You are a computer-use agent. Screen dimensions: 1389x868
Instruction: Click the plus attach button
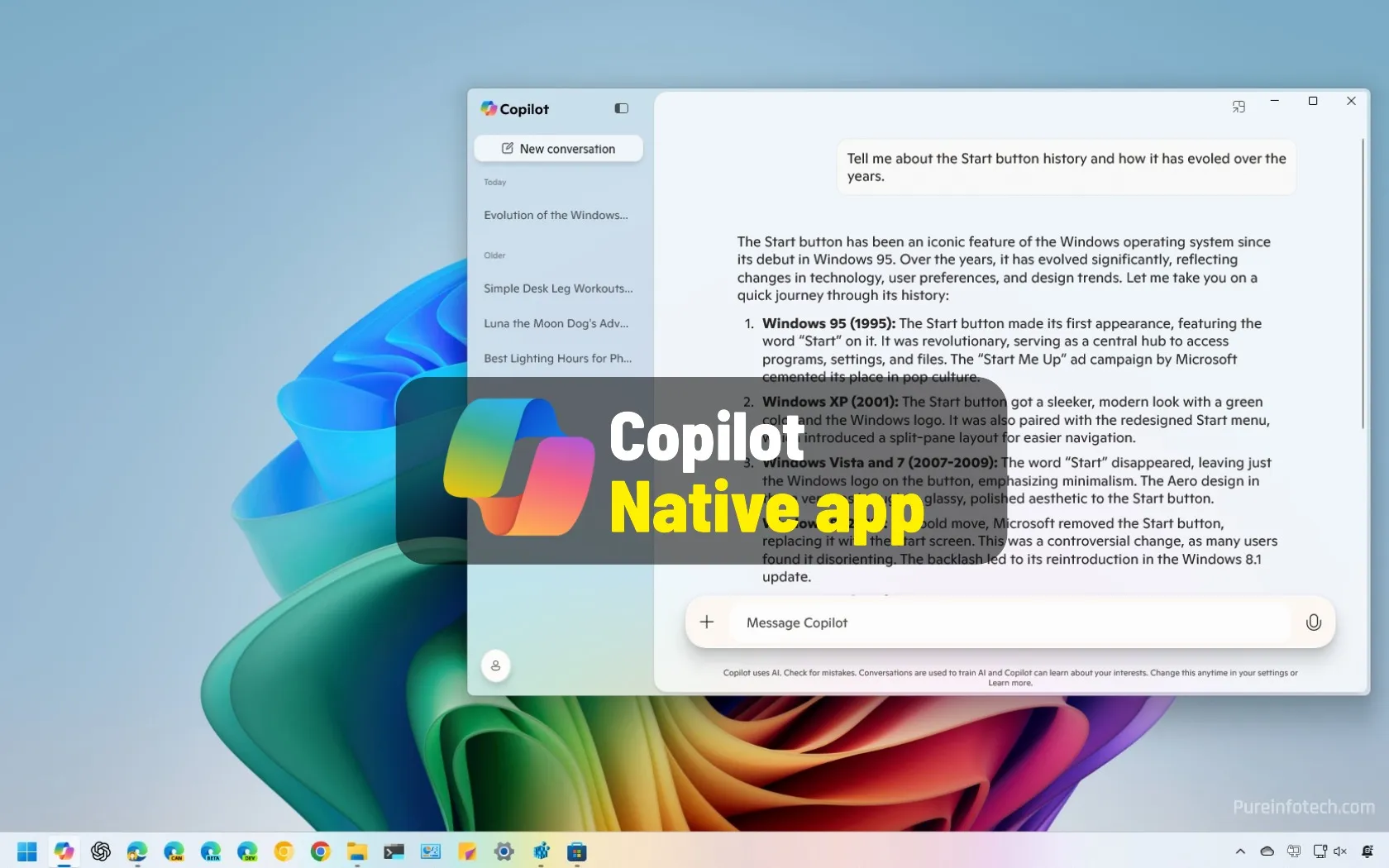pos(707,622)
